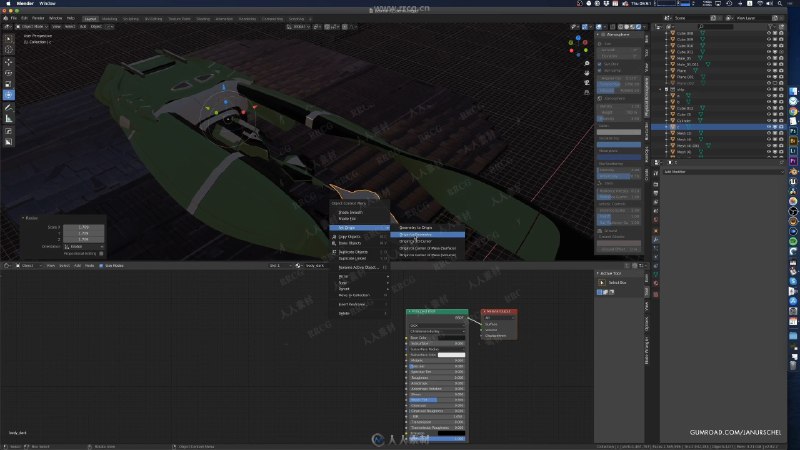The image size is (800, 450).
Task: Click Shade Smooth in context menu
Action: [351, 212]
